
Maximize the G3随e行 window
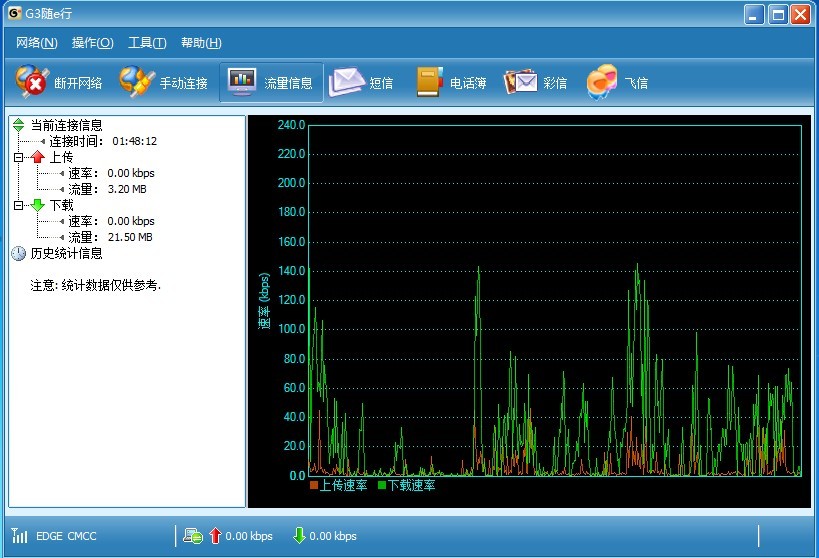778,15
